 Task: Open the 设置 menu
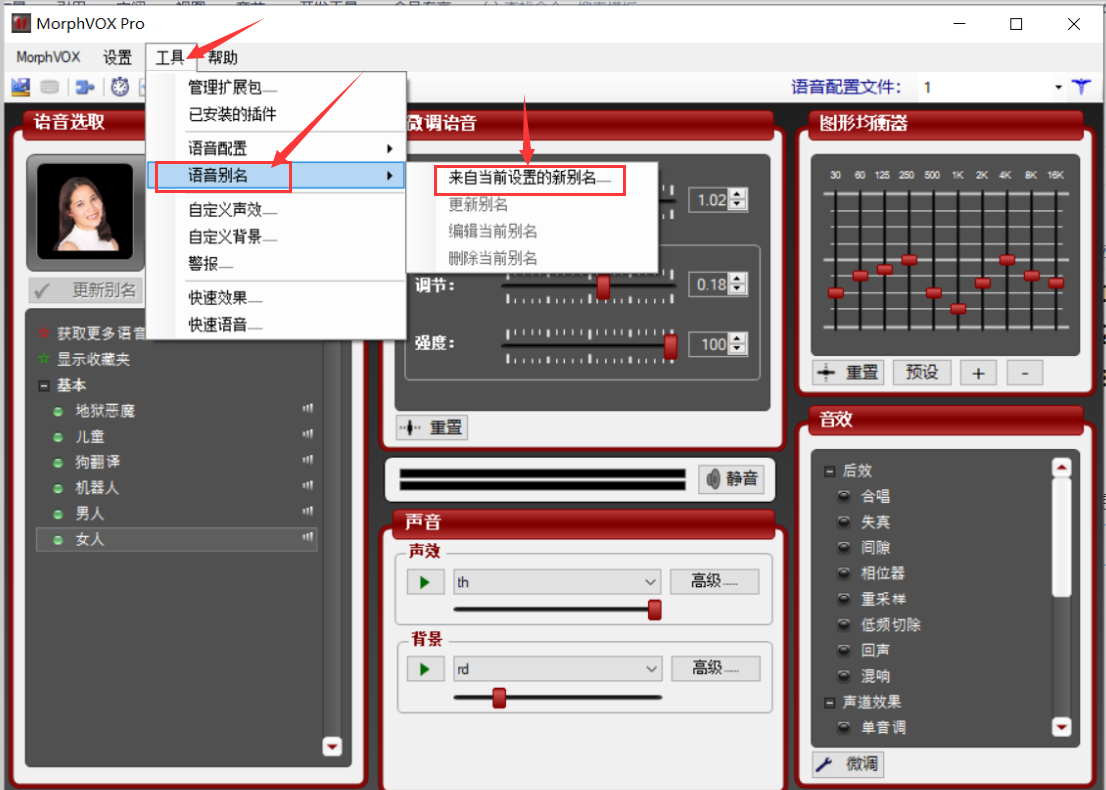[117, 57]
